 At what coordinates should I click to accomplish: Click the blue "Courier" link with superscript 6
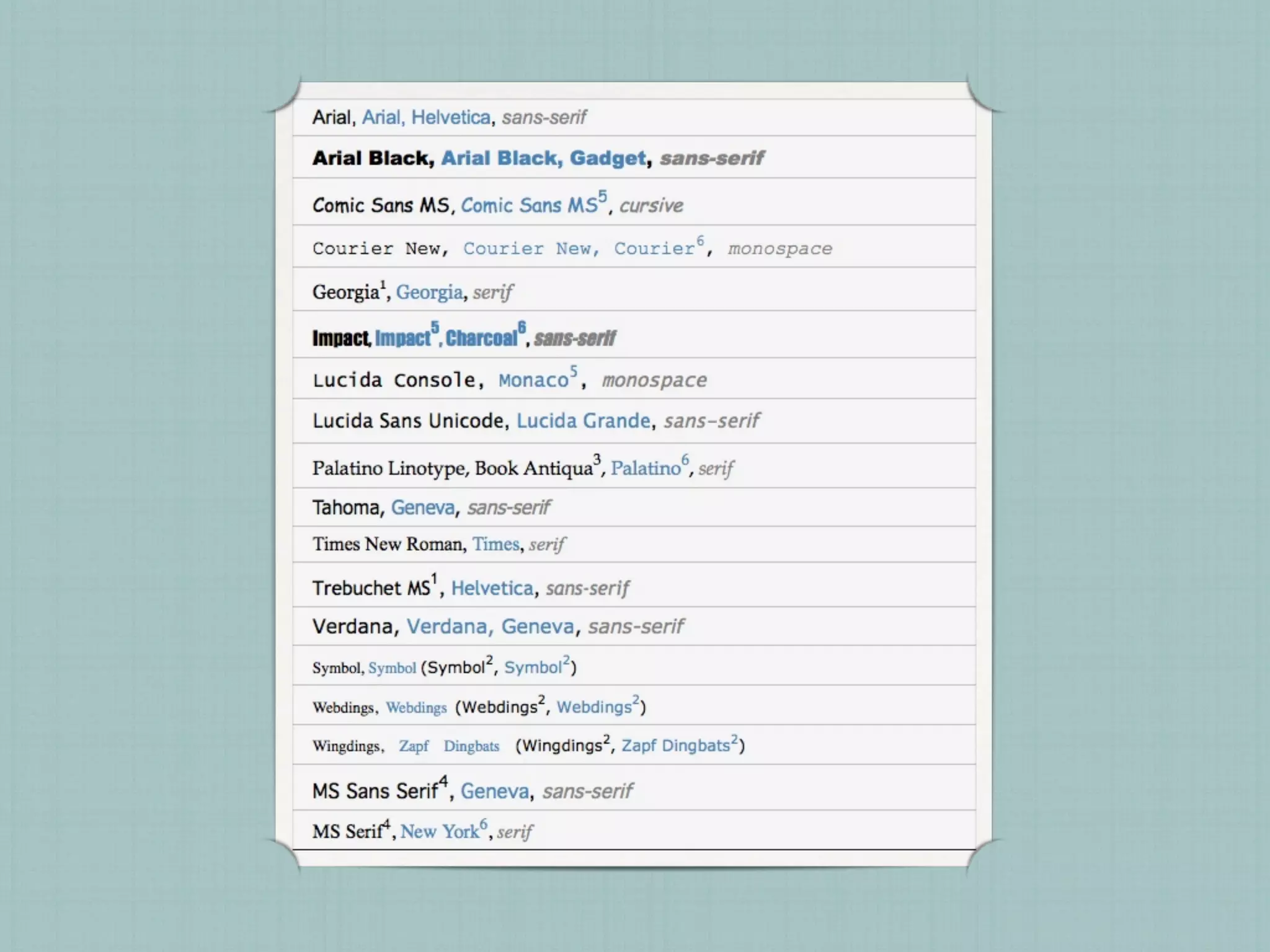click(x=654, y=249)
